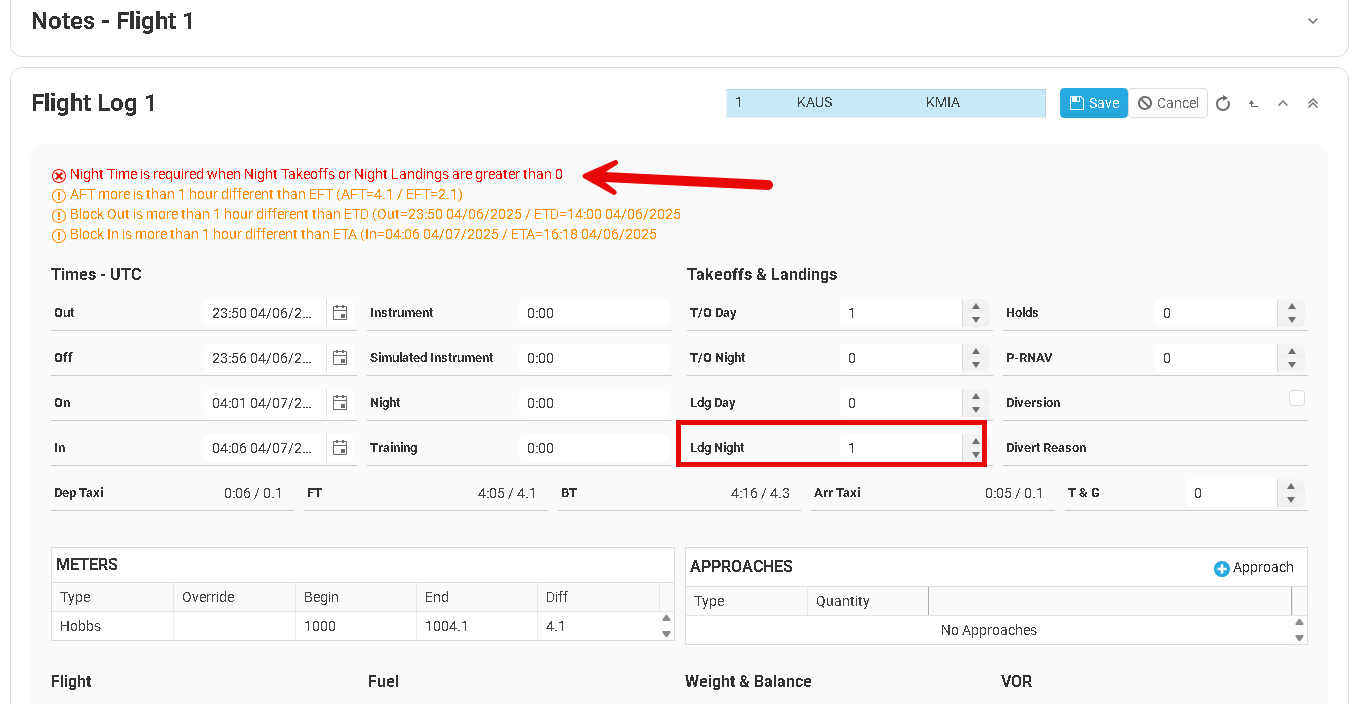Increase the T/O Night count

click(976, 352)
